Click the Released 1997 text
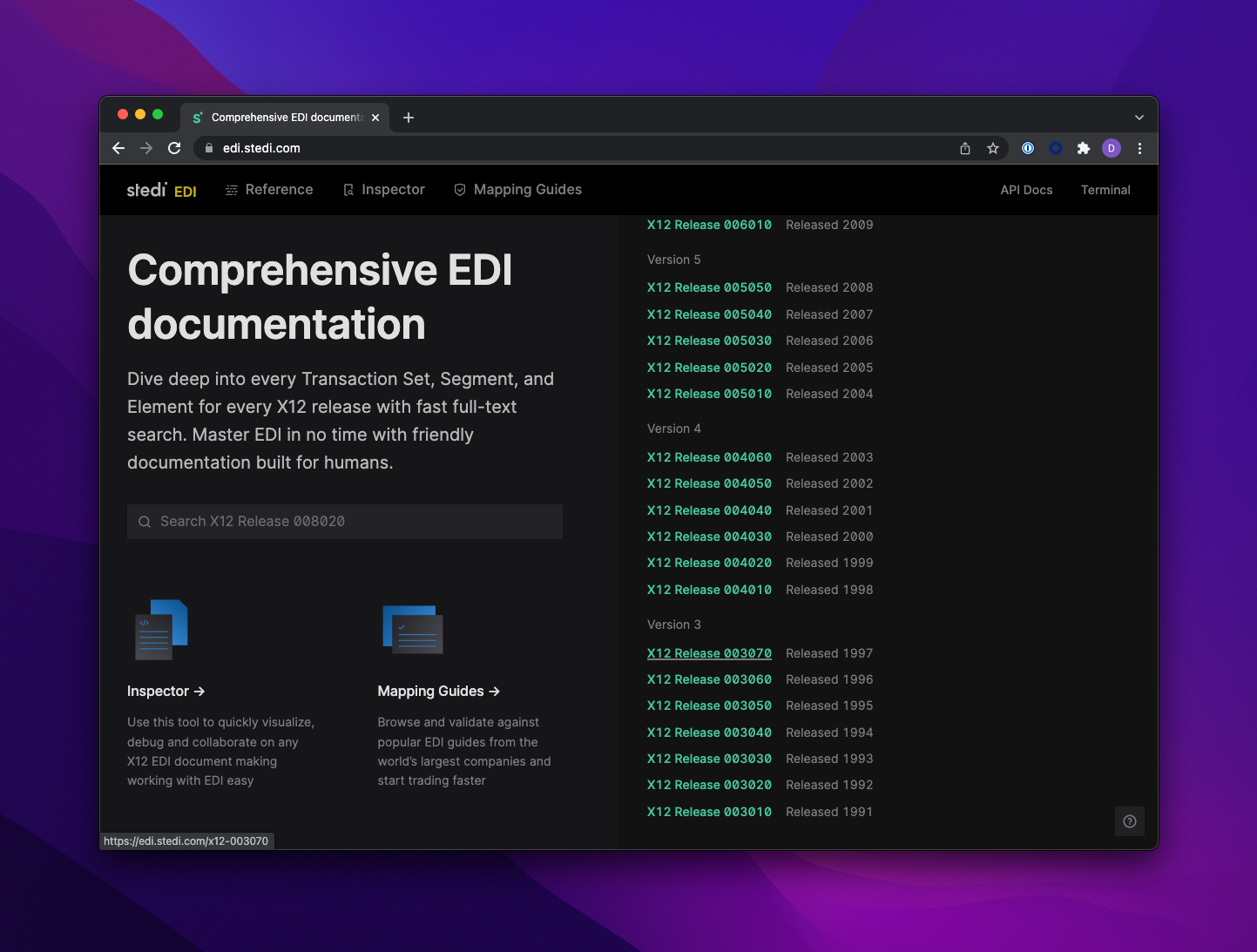Screen dimensions: 1257x952 829,653
